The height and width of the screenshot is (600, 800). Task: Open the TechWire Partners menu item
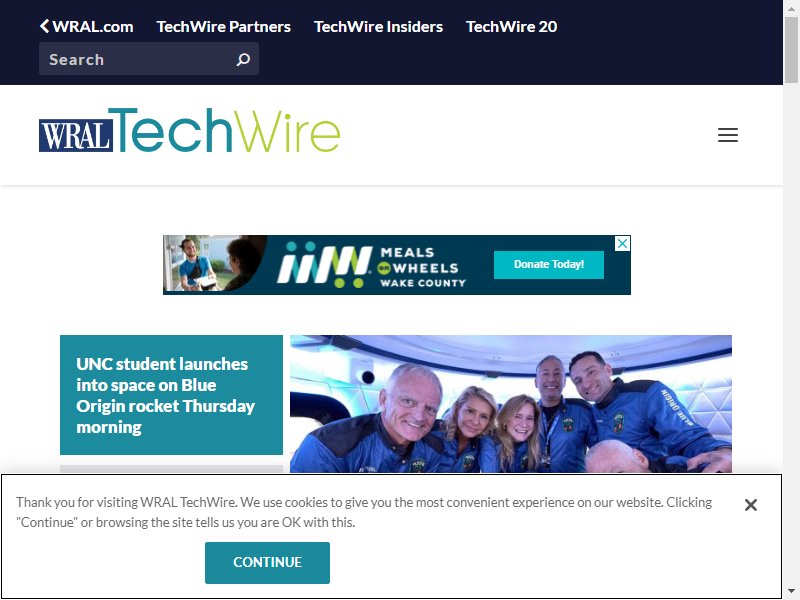click(223, 27)
